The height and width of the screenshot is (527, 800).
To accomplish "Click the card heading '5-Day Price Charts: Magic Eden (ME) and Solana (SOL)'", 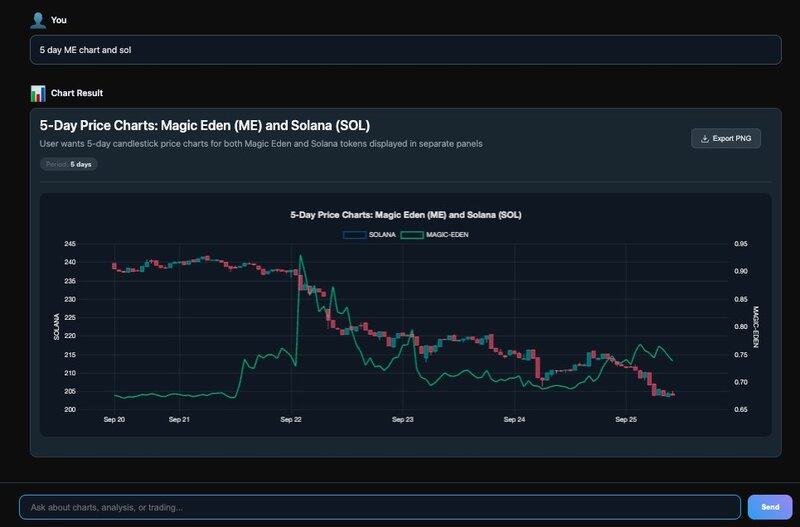I will [x=205, y=126].
